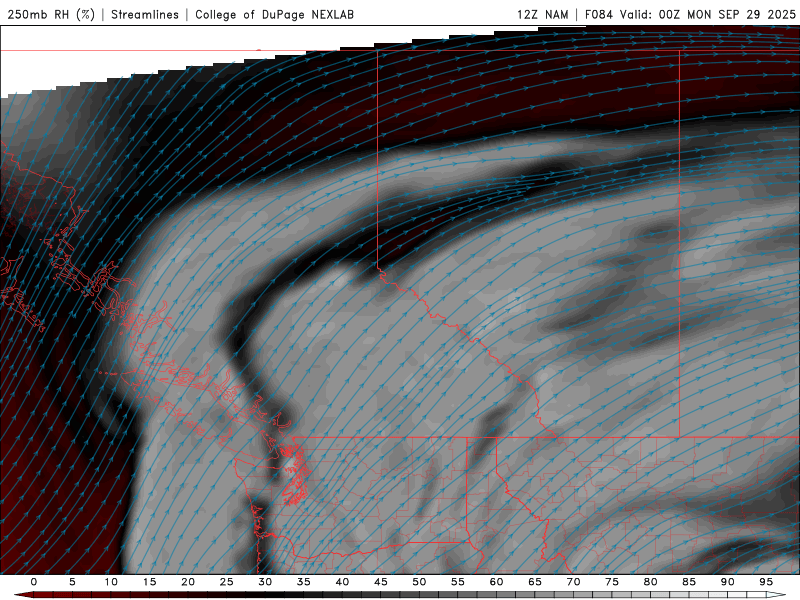This screenshot has width=800, height=600.
Task: Click the "F084" forecast hour text
Action: coord(598,14)
